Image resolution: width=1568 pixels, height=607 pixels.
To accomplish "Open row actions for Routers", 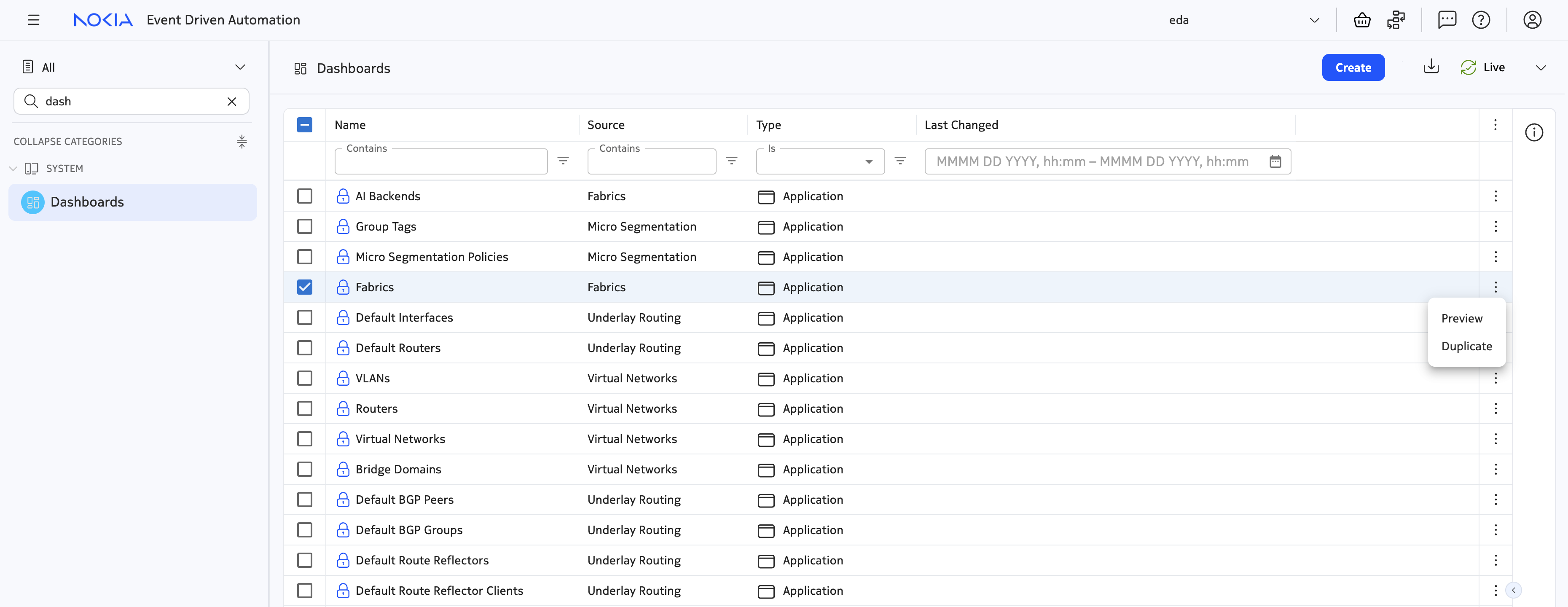I will [x=1496, y=408].
